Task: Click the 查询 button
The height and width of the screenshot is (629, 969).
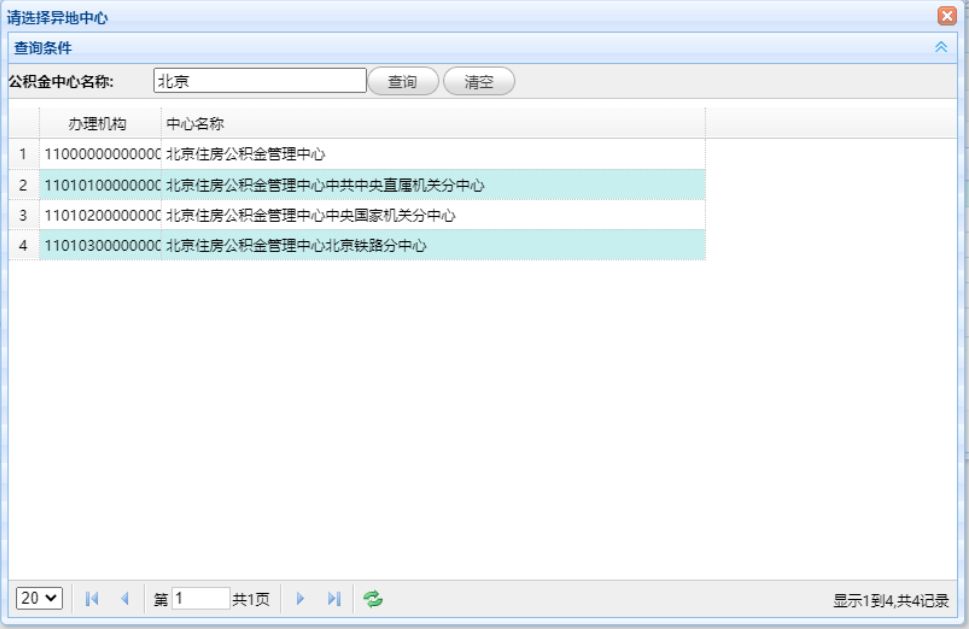Action: coord(403,81)
